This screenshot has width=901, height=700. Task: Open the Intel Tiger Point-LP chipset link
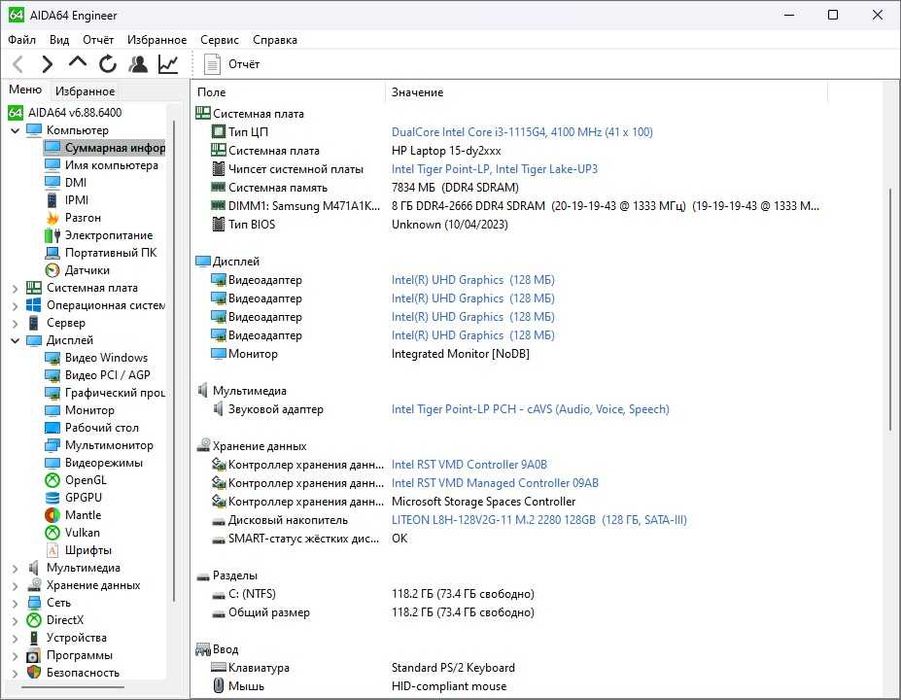click(494, 169)
